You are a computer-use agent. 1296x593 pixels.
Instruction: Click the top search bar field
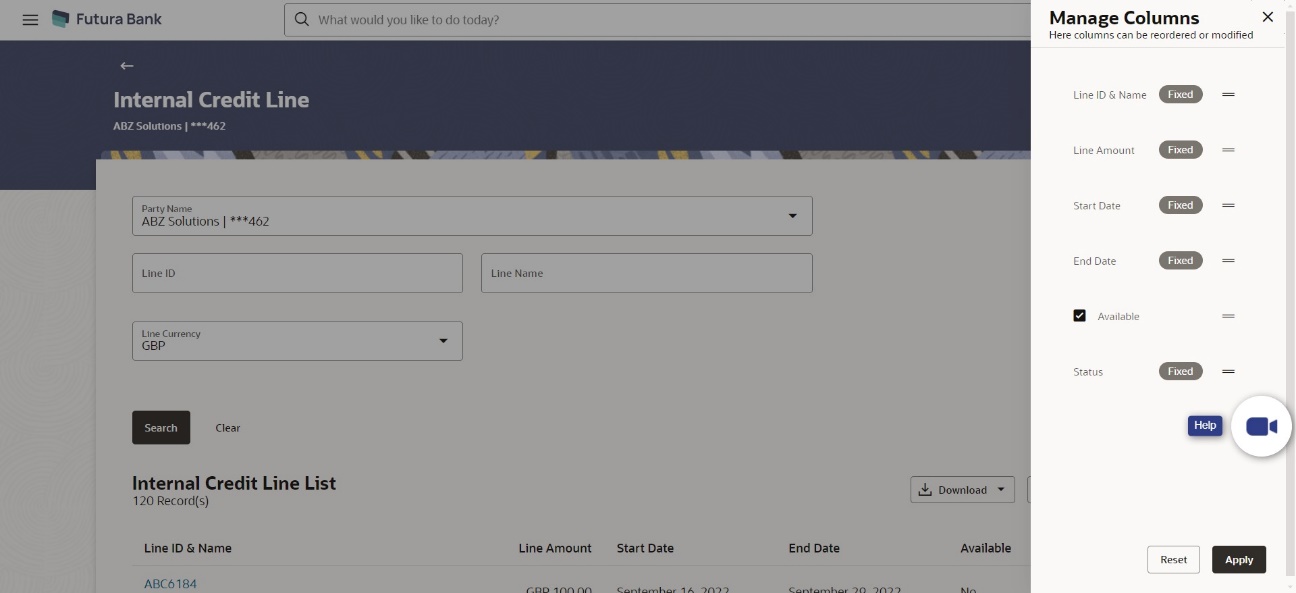(x=657, y=20)
